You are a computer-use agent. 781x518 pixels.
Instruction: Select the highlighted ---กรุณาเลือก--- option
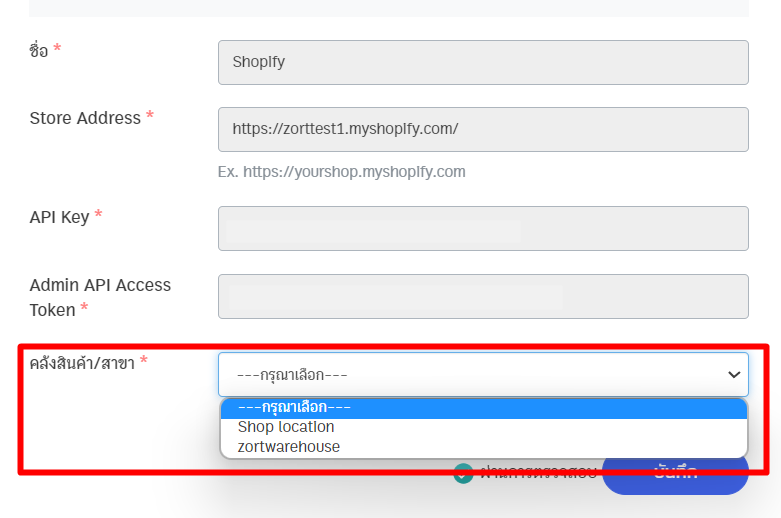click(x=483, y=408)
